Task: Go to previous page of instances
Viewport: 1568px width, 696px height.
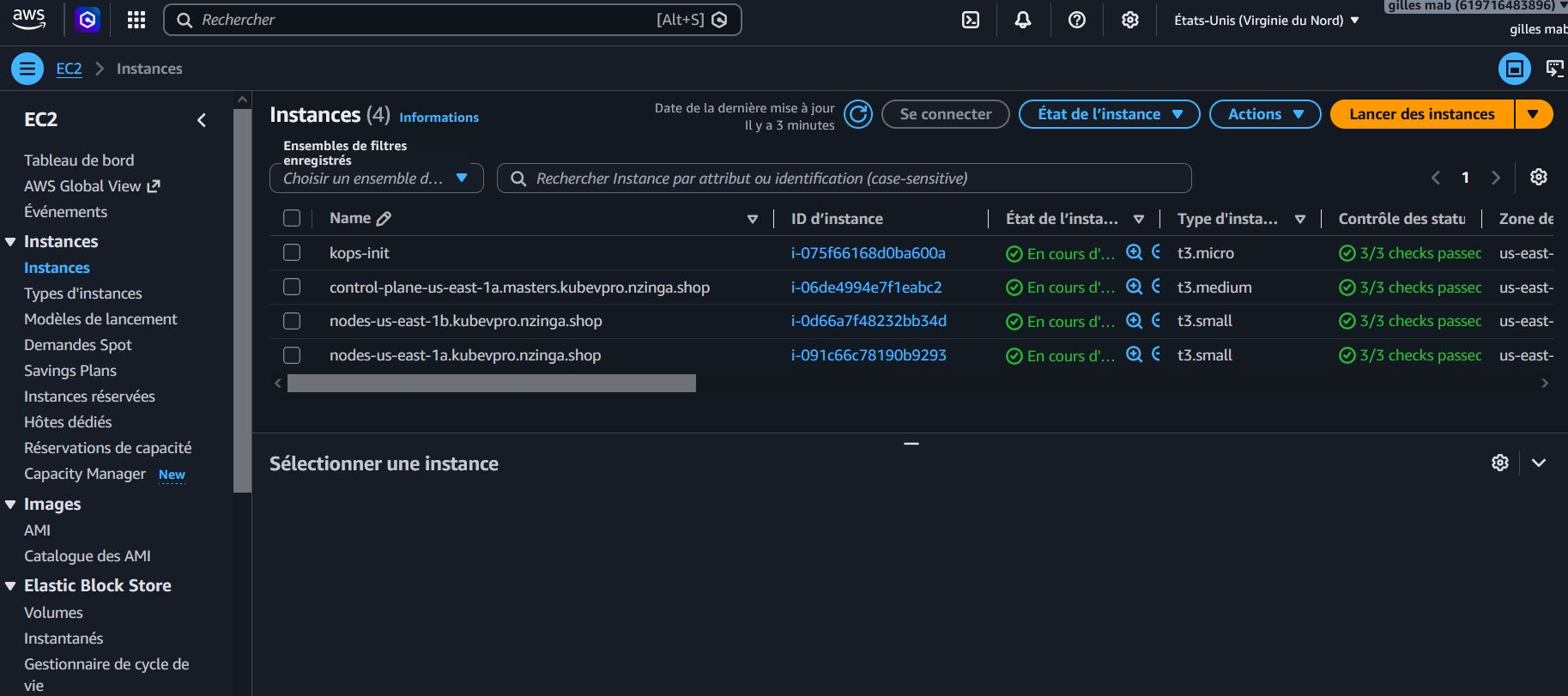Action: coord(1436,178)
